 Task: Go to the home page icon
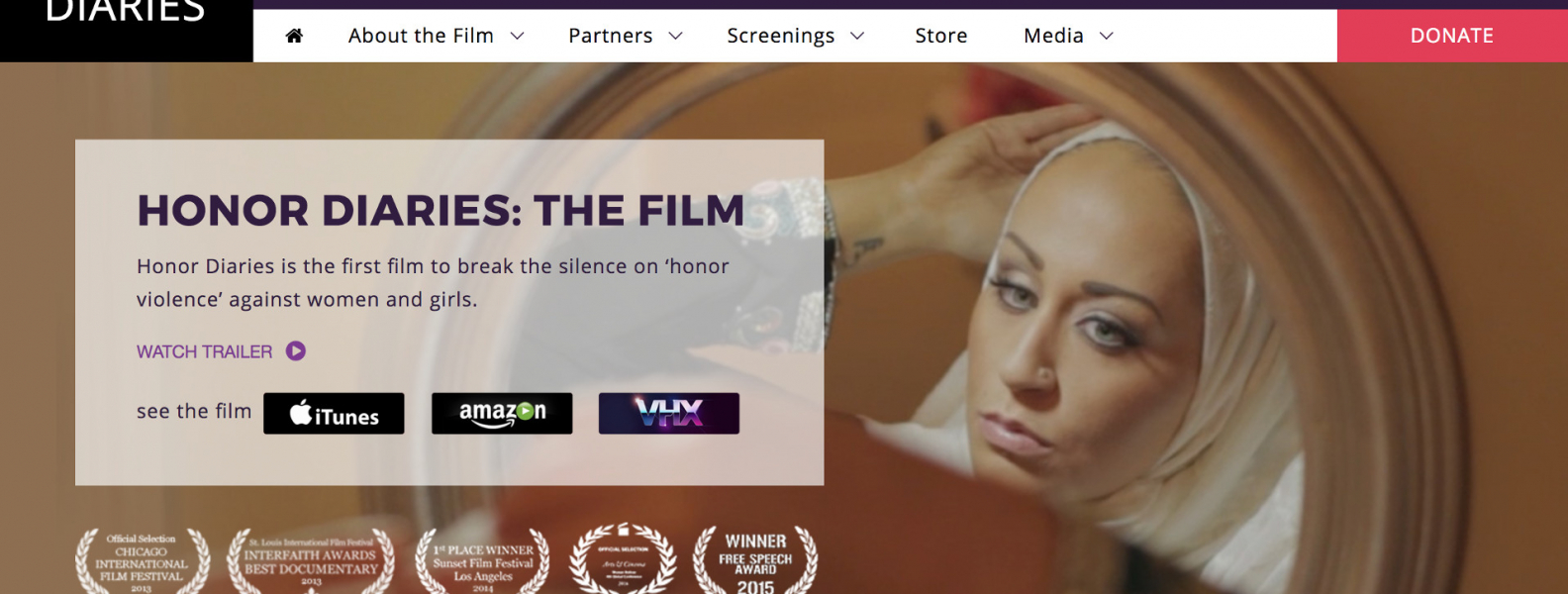294,36
